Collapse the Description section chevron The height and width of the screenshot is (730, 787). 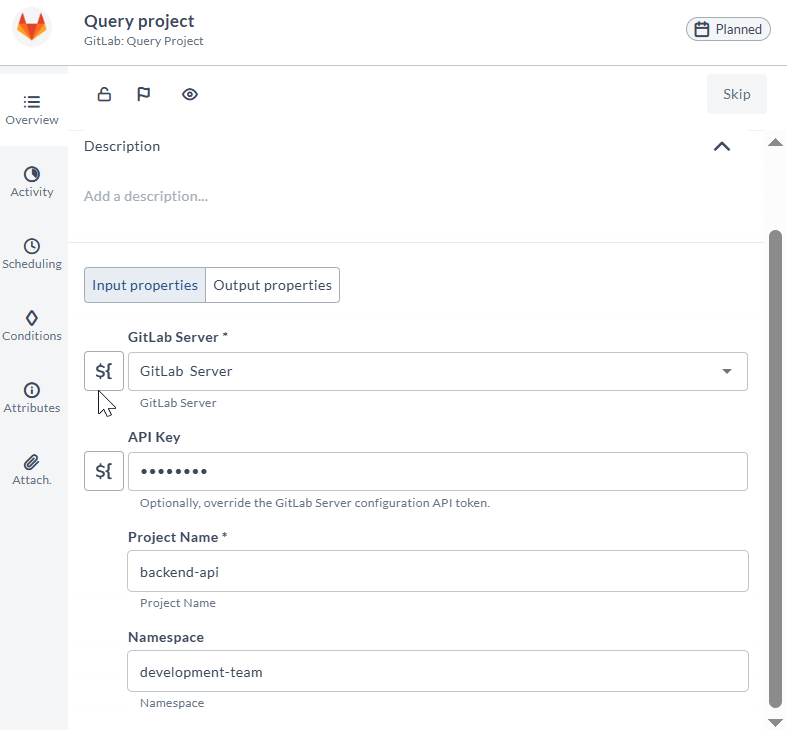[x=722, y=147]
